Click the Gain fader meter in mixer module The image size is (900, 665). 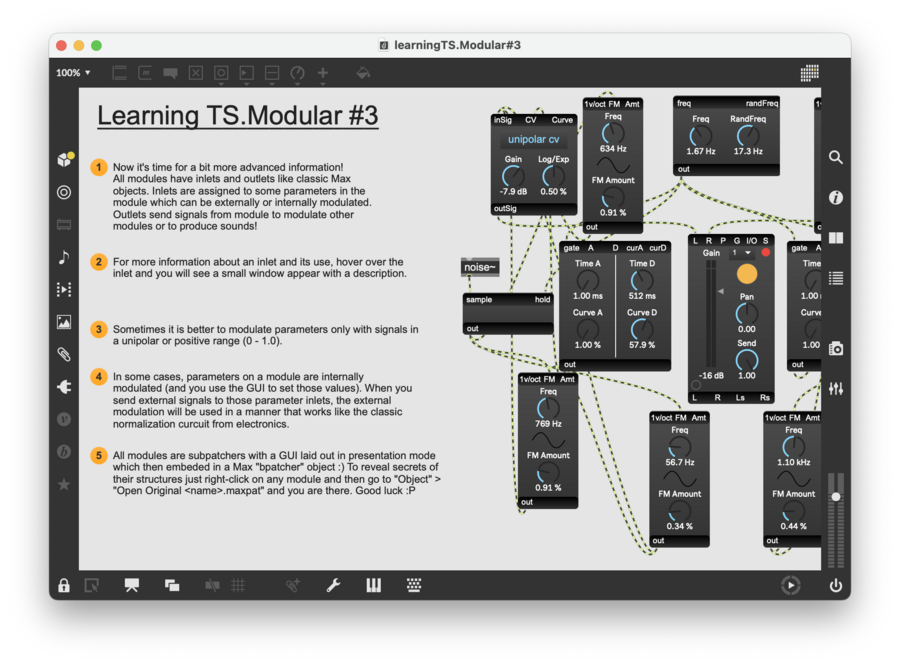click(x=711, y=314)
